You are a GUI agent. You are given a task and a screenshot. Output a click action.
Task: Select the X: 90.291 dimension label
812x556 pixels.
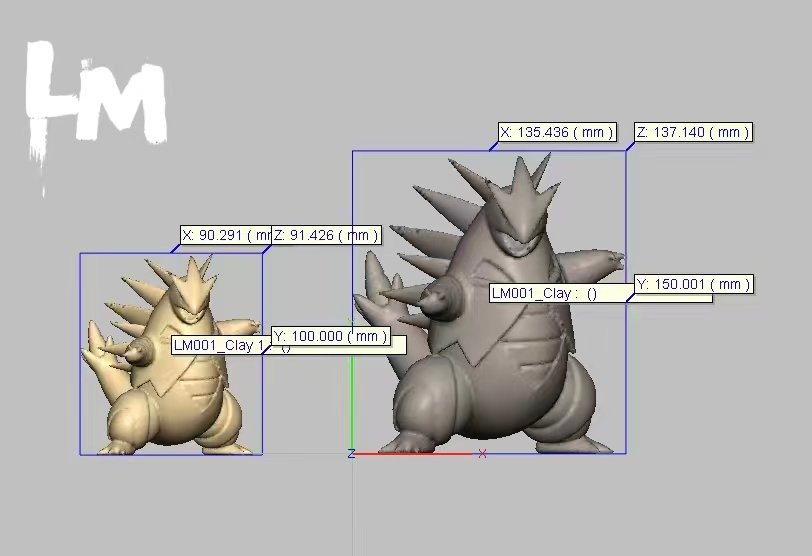pos(225,236)
